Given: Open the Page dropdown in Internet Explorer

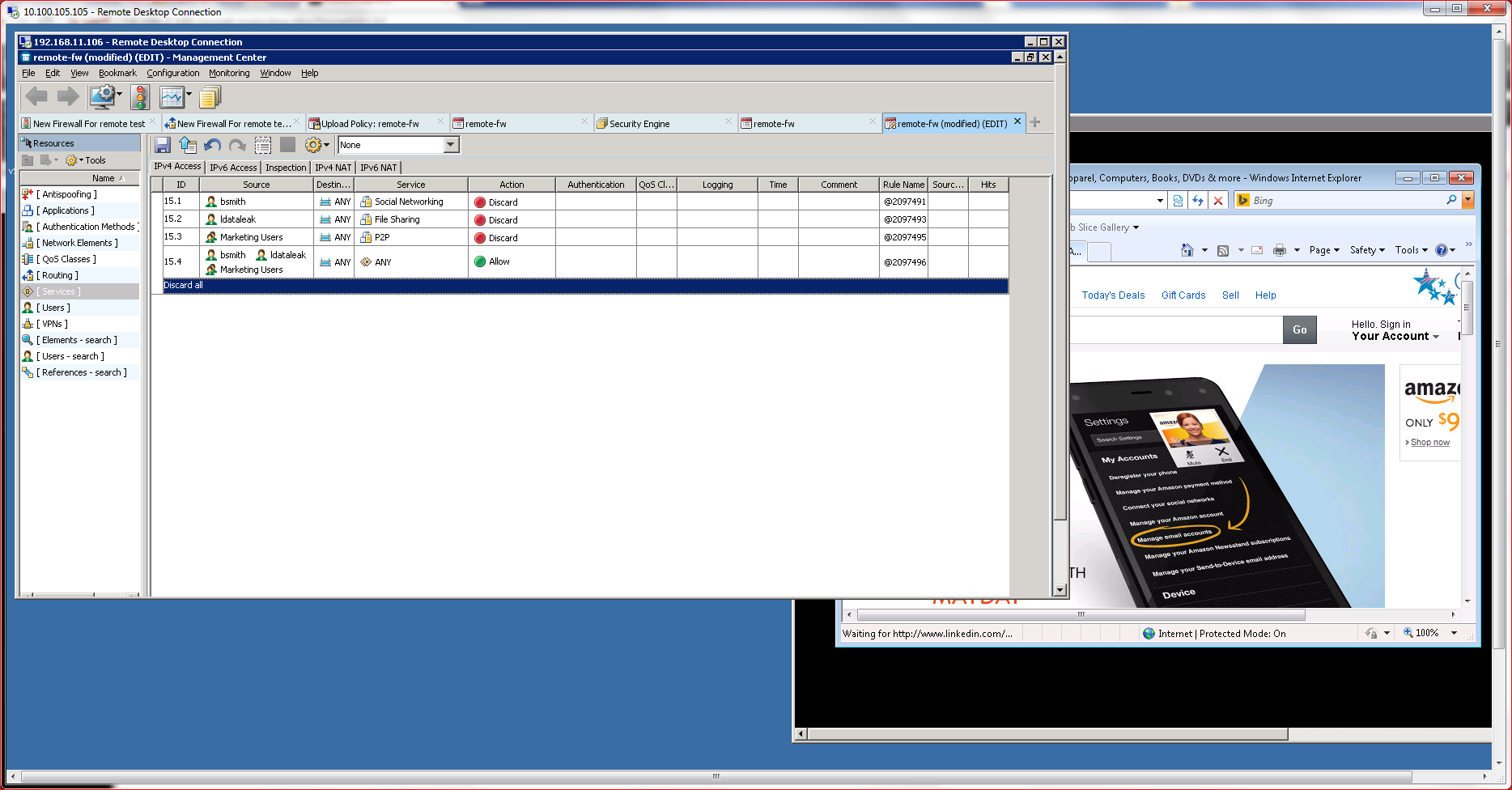Looking at the screenshot, I should (x=1324, y=250).
